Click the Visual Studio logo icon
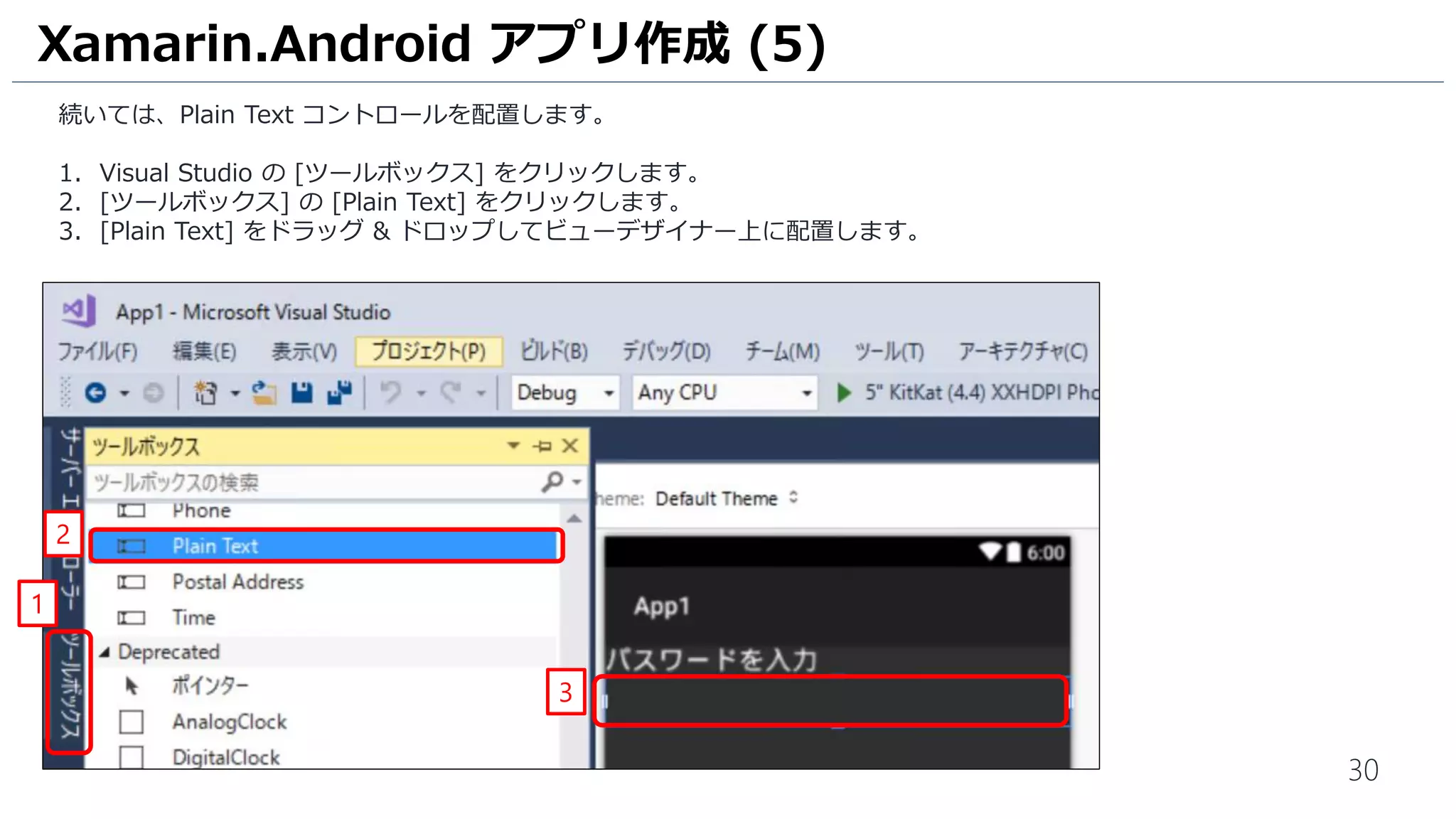This screenshot has height=819, width=1456. (80, 311)
